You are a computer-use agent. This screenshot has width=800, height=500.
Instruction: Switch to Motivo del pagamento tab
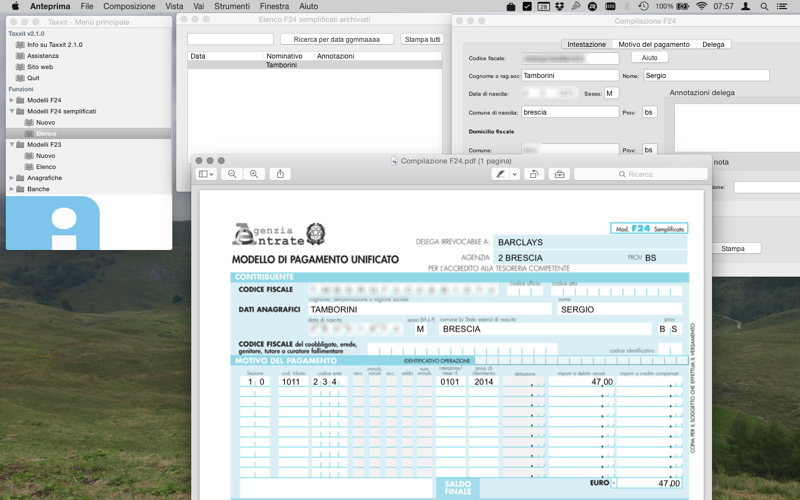coord(654,44)
